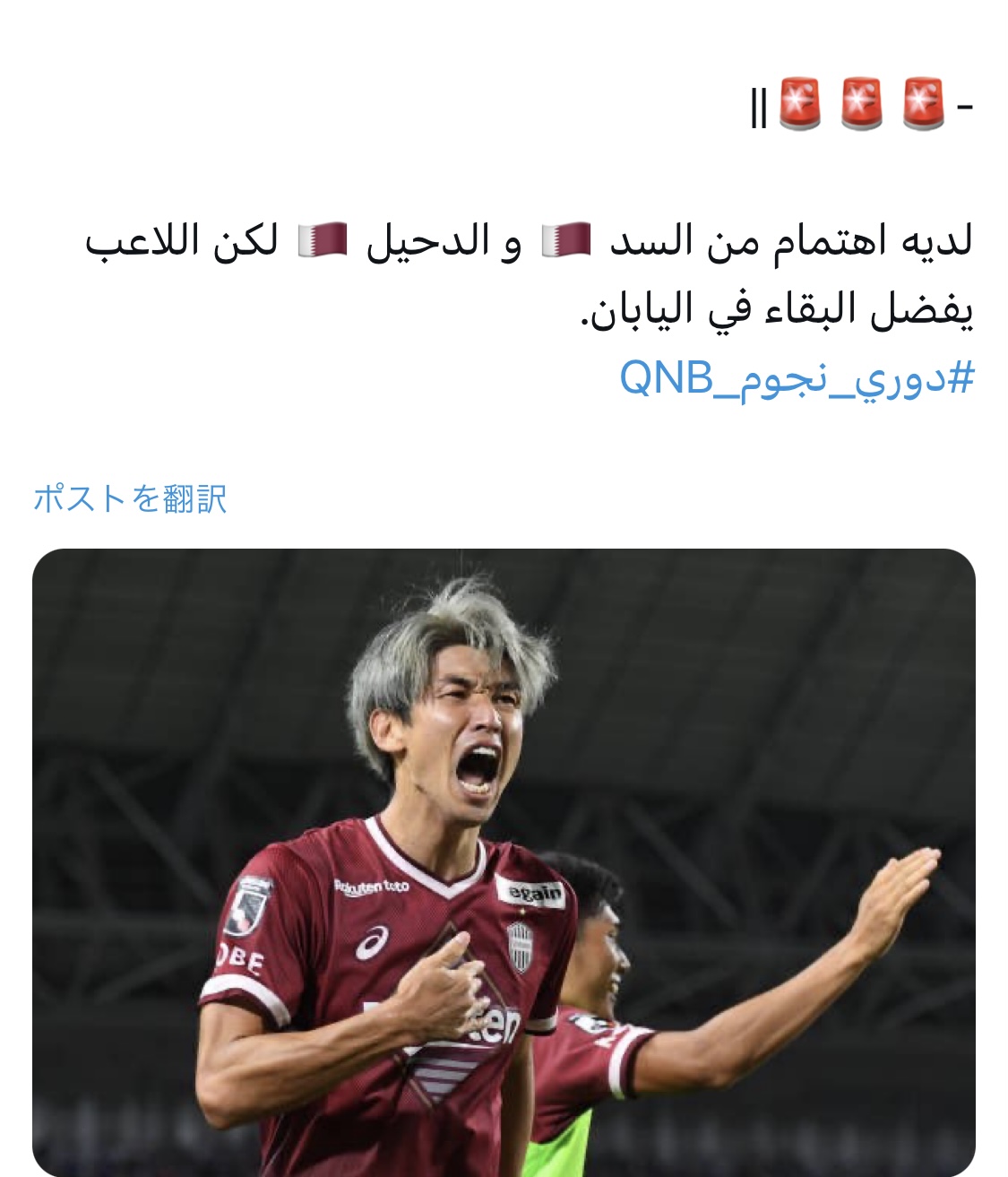Screen dimensions: 1008x1177
Task: Click the Asics logo on the jersey
Action: 372,943
